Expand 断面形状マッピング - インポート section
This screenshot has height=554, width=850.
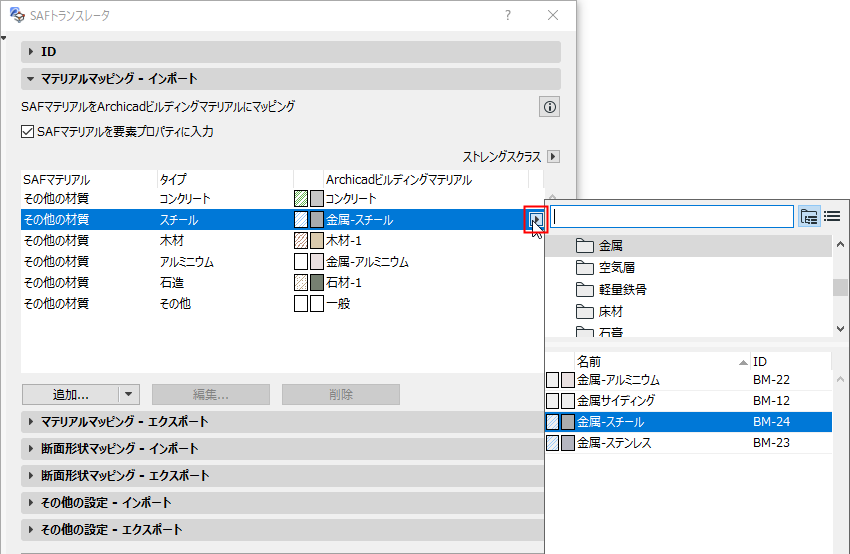click(x=282, y=449)
